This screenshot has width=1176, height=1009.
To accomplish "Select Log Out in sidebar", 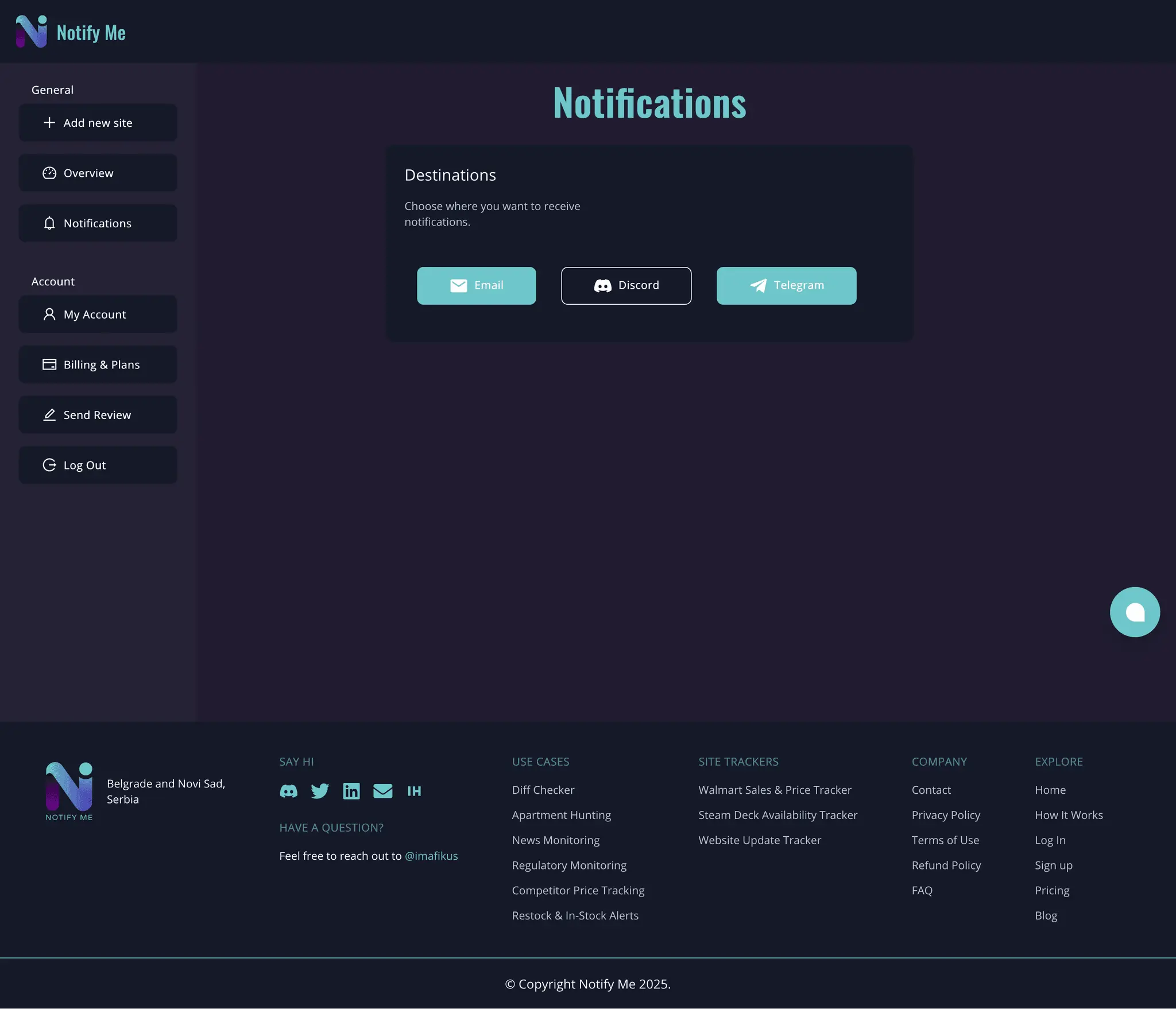I will pos(98,465).
